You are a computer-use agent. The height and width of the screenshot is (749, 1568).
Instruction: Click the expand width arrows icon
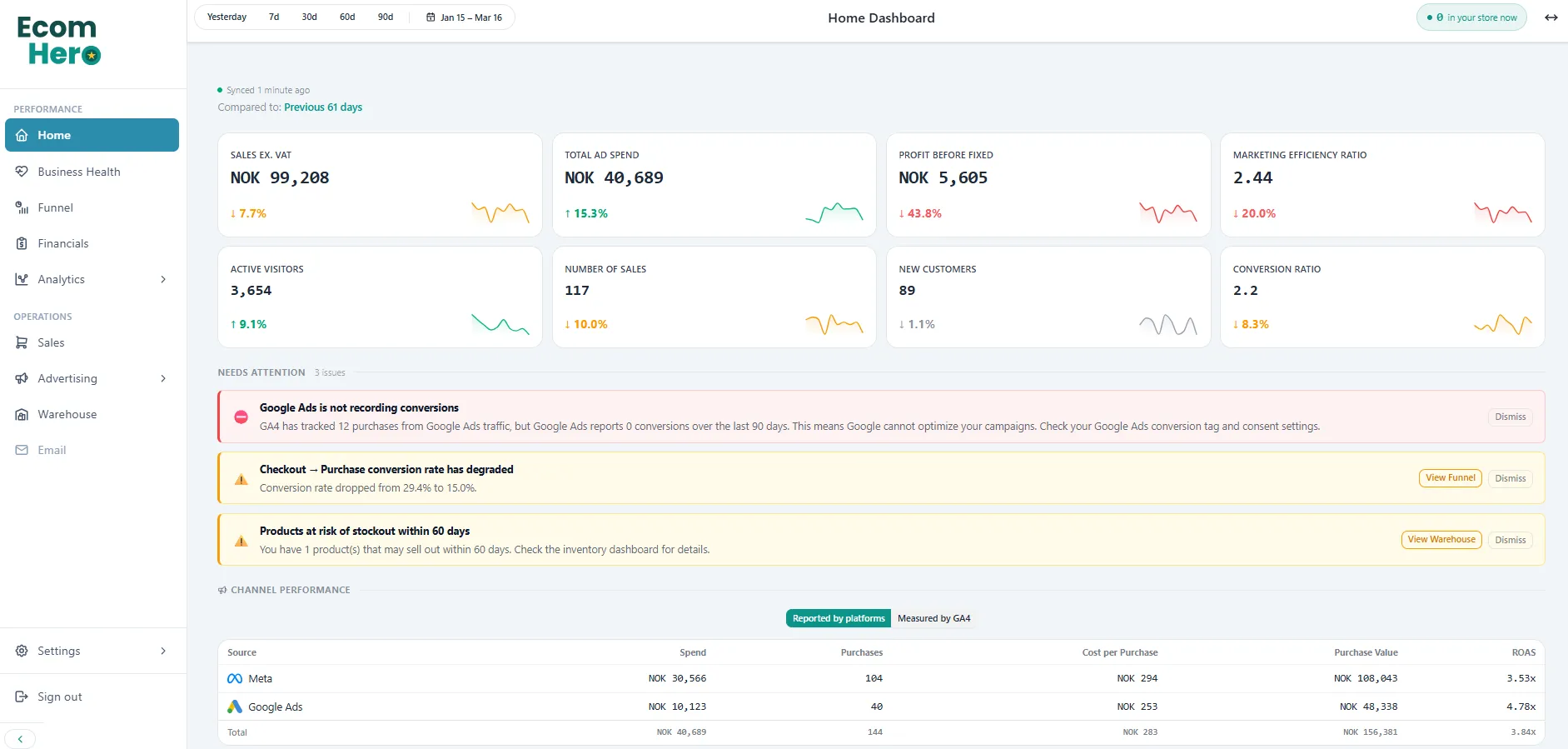[x=1551, y=17]
